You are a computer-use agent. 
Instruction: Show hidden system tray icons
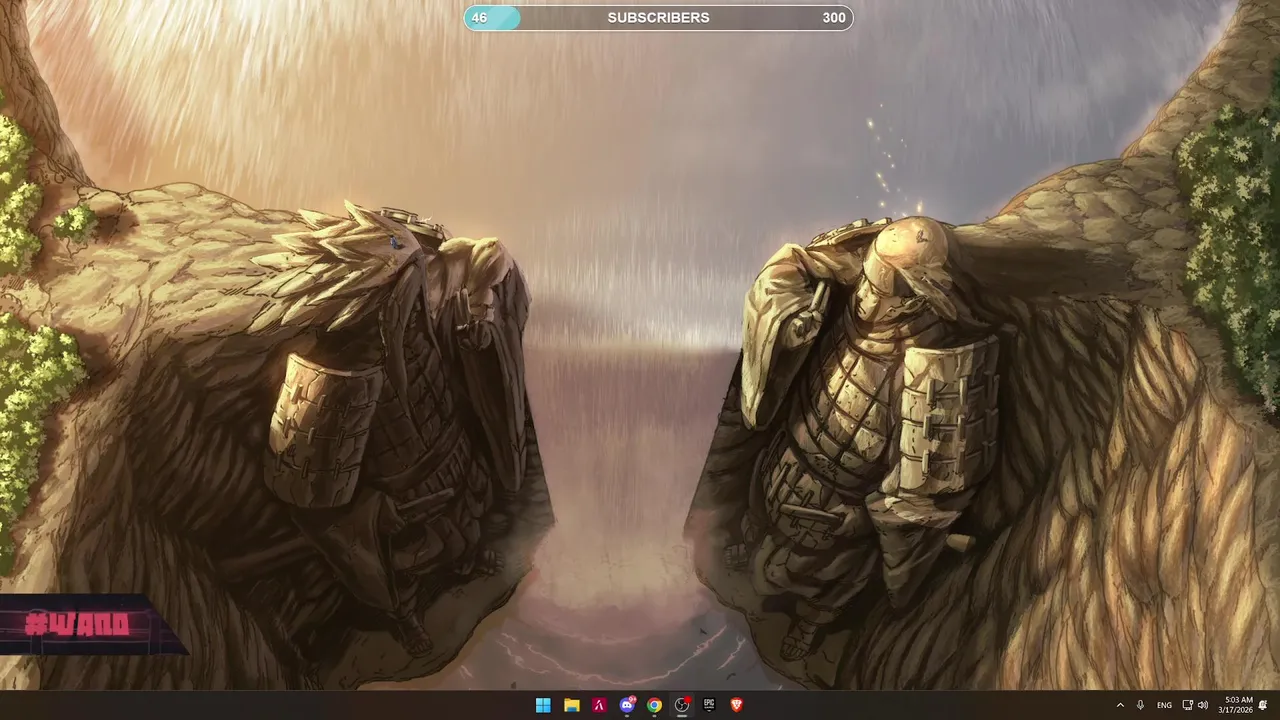pos(1120,705)
